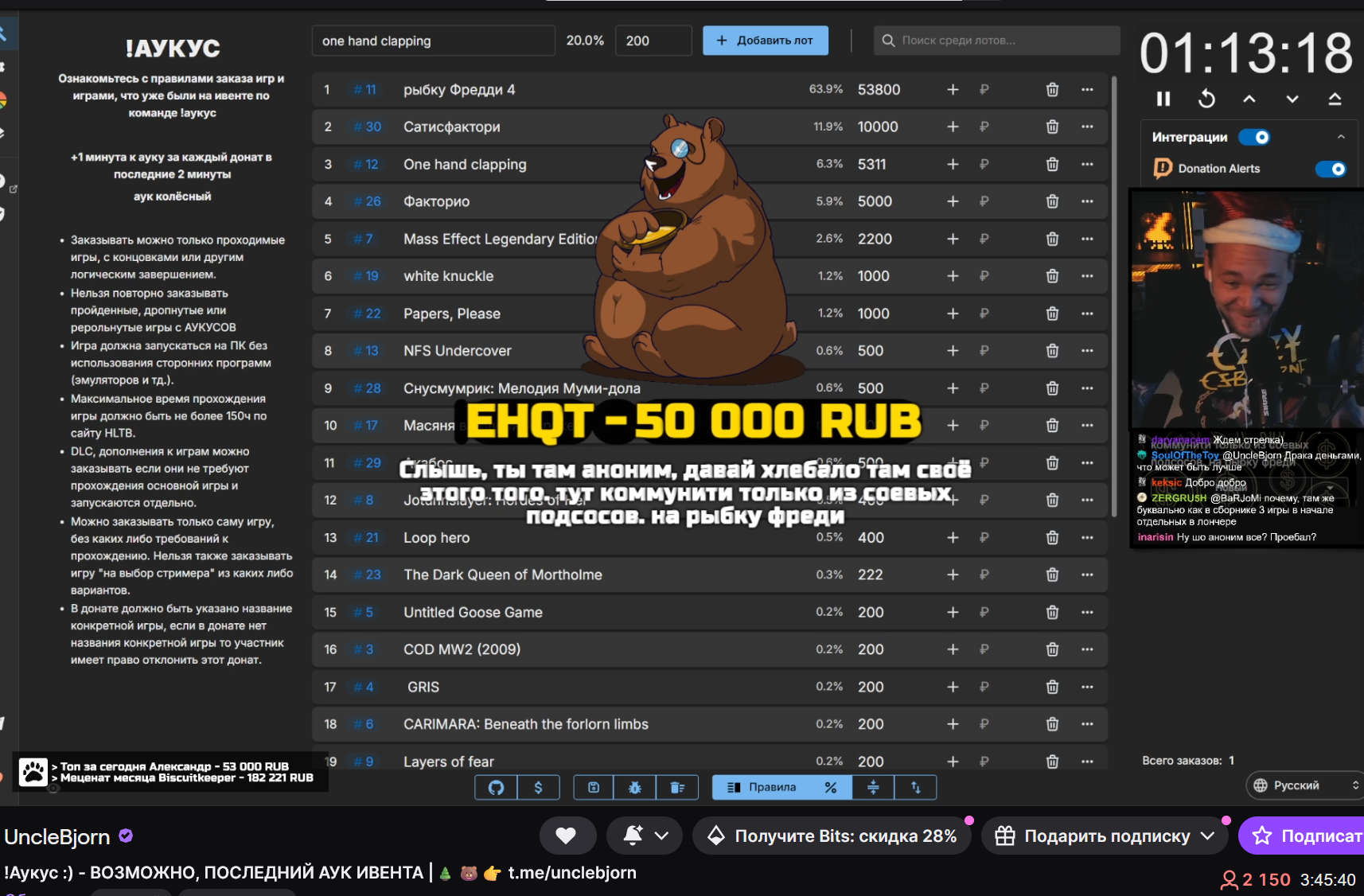Screen dimensions: 1364x896
Task: Click the compact rows toolbar icon
Action: click(x=873, y=788)
